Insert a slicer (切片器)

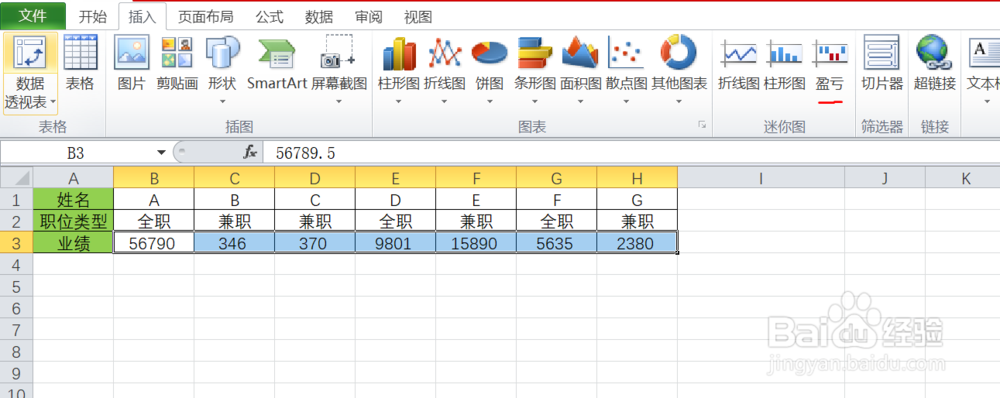pyautogui.click(x=882, y=64)
